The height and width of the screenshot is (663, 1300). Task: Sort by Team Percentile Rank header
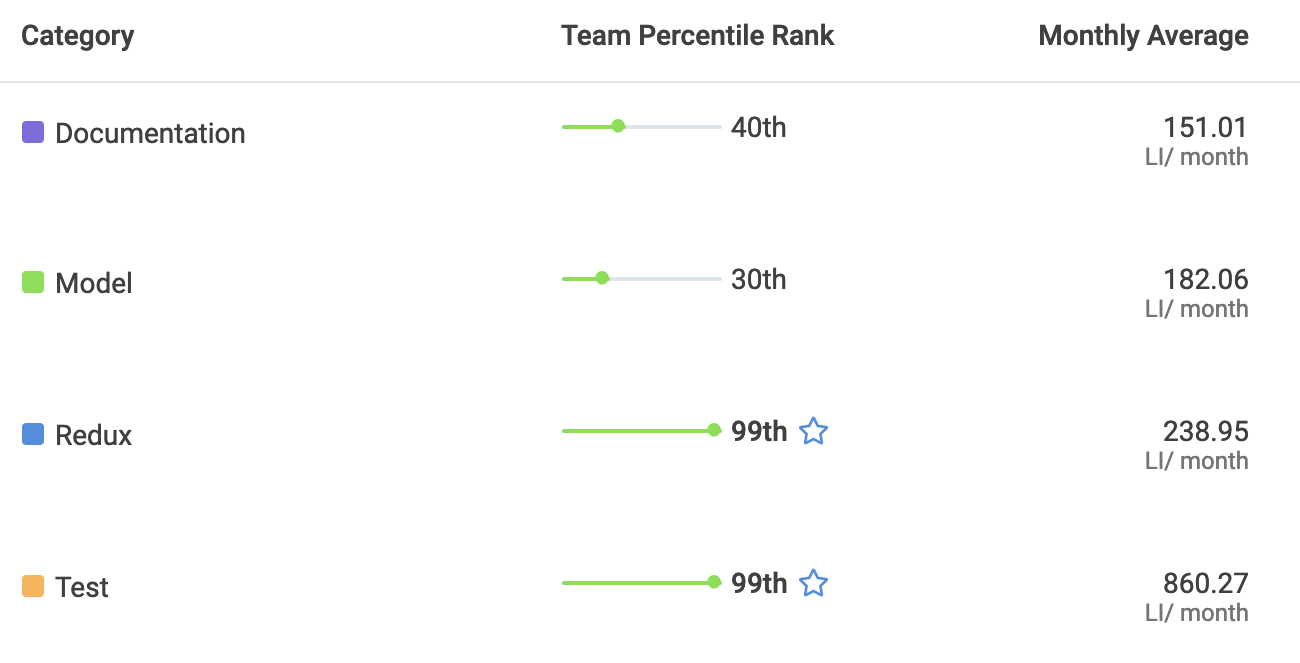point(697,36)
